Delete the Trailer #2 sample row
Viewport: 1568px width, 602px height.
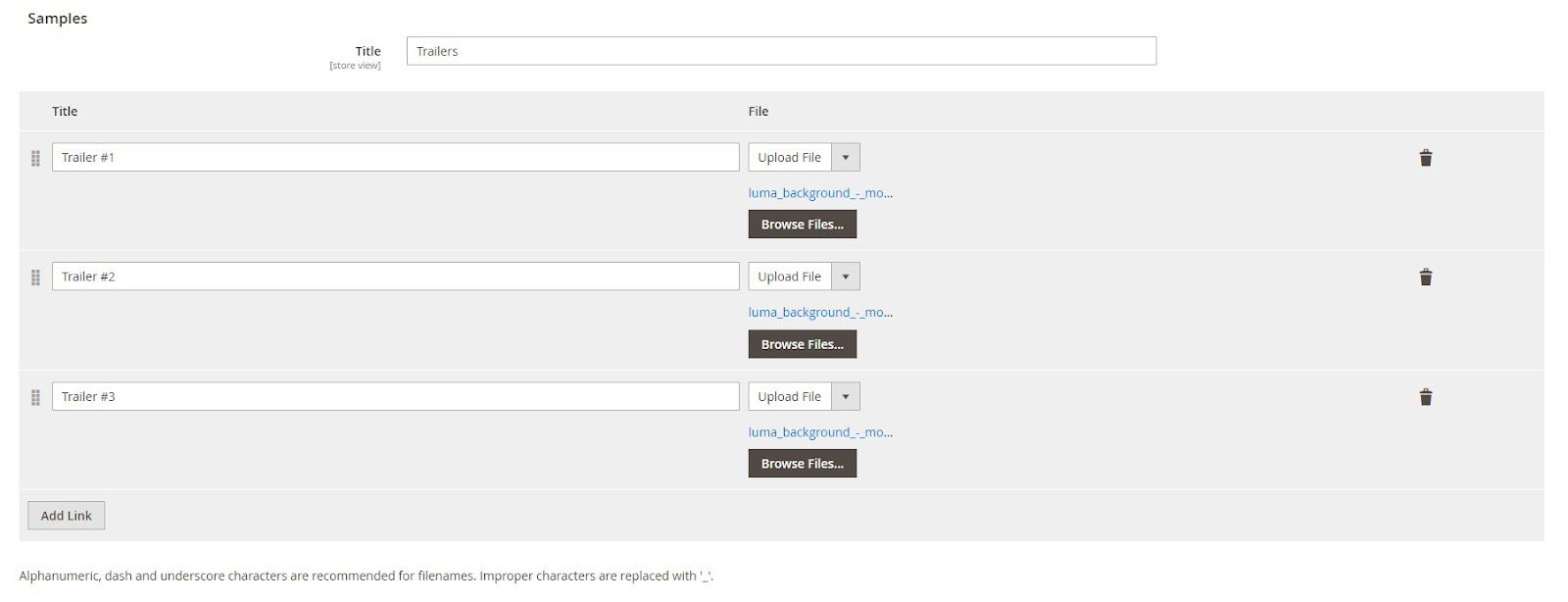[1425, 277]
